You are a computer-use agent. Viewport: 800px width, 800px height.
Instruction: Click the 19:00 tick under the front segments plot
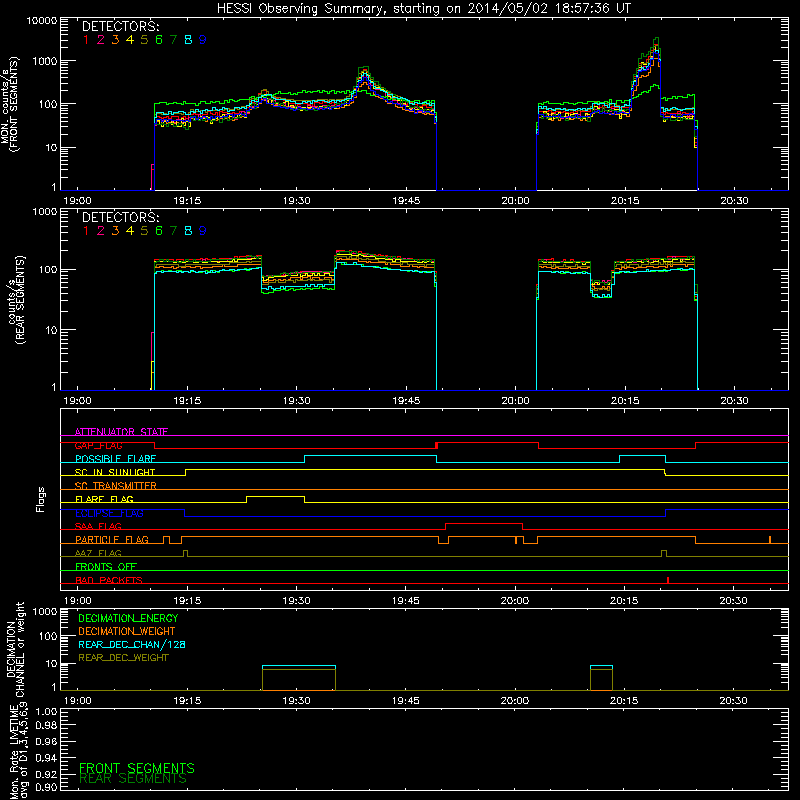coord(77,201)
